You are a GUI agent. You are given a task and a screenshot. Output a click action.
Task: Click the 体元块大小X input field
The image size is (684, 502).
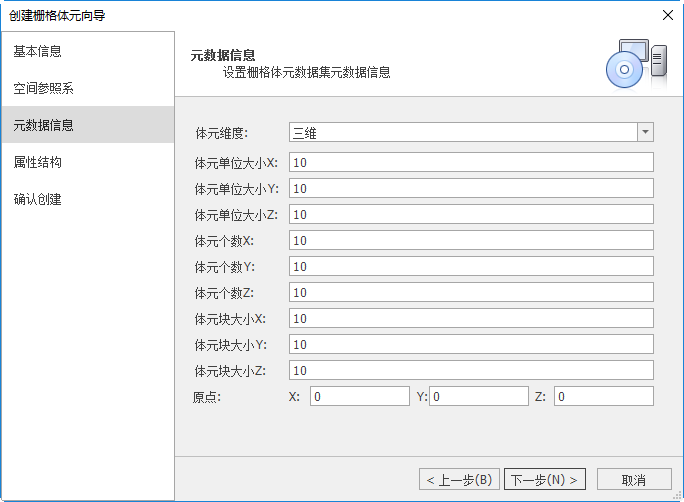click(x=470, y=318)
